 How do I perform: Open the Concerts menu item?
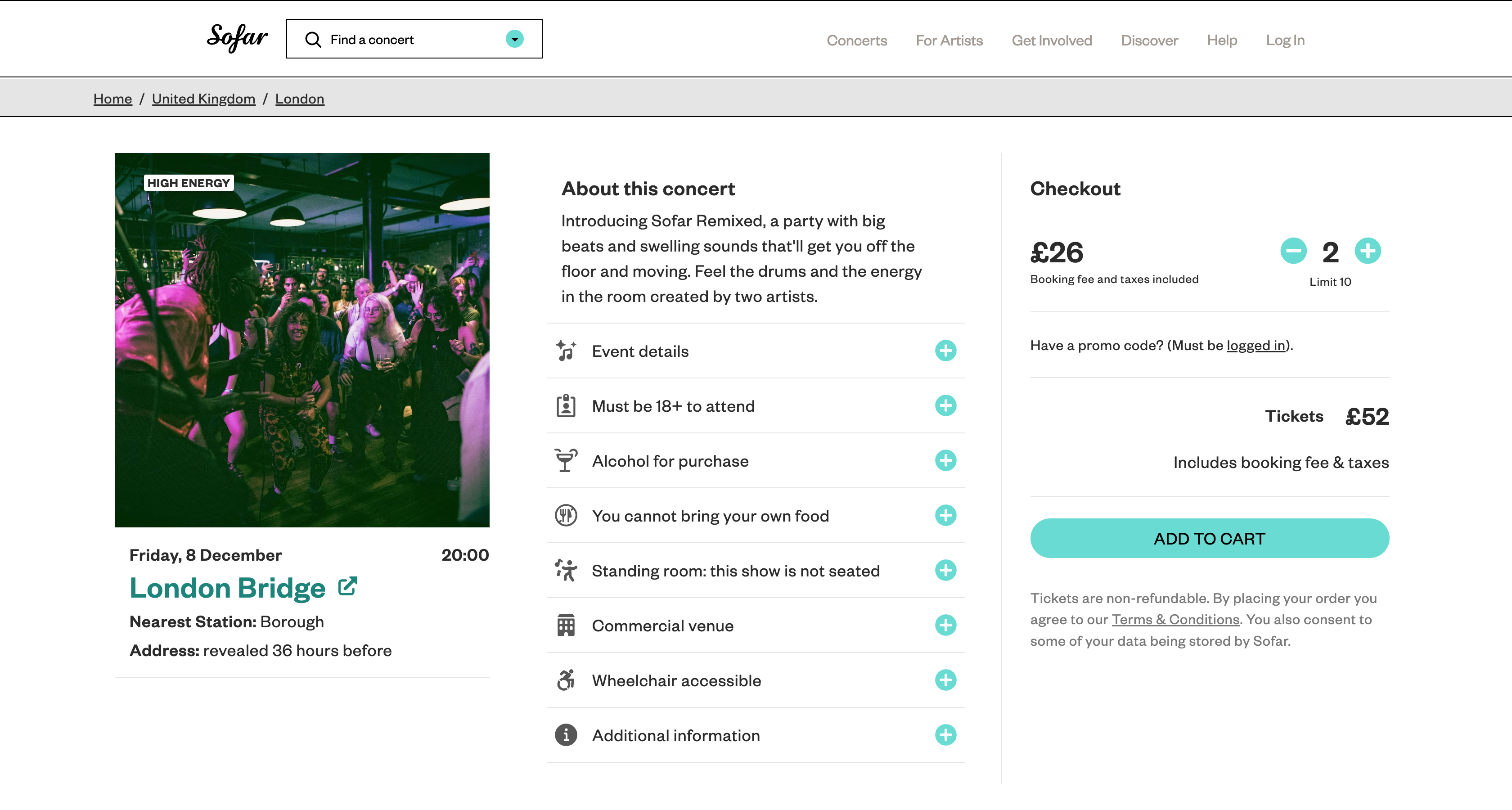point(856,40)
